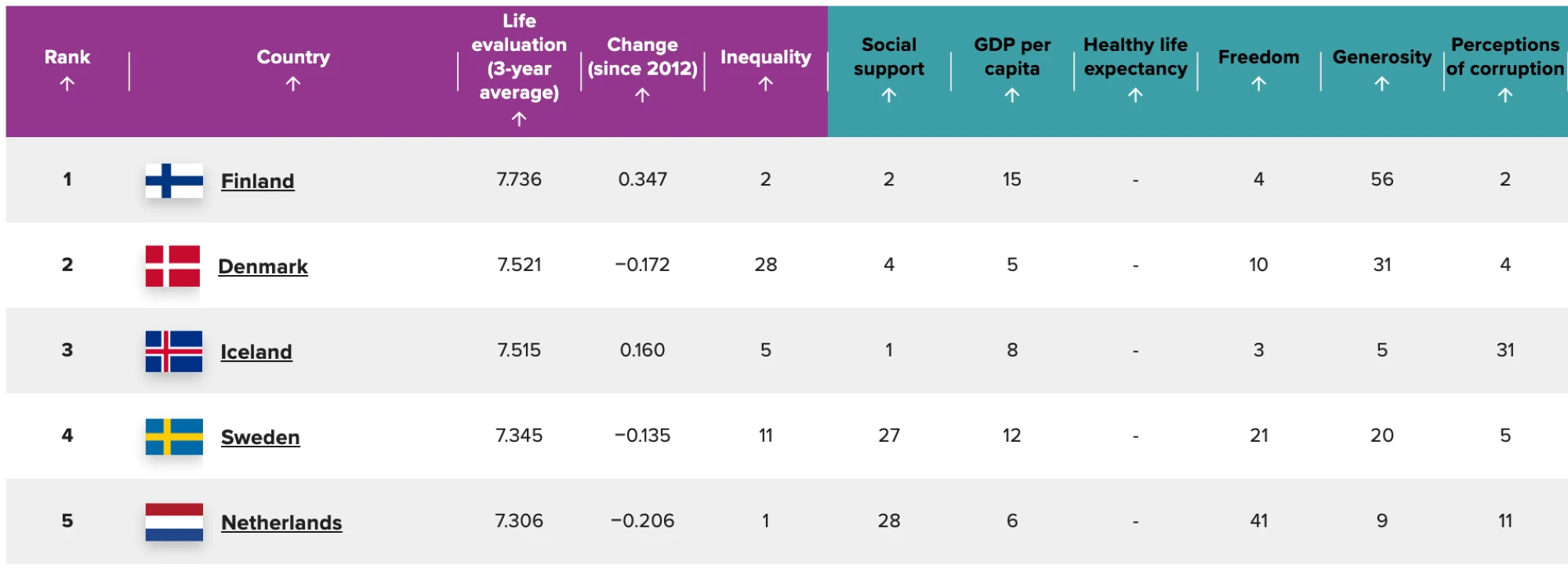Click the Denmark flag image
This screenshot has width=1568, height=568.
tap(173, 266)
